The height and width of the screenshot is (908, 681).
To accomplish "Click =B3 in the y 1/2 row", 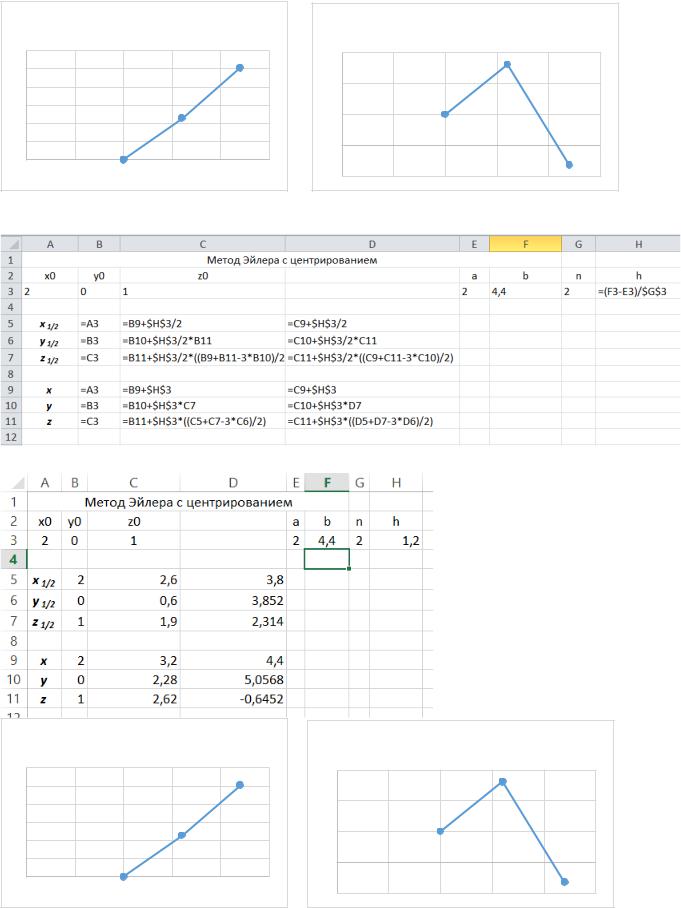I will [99, 340].
